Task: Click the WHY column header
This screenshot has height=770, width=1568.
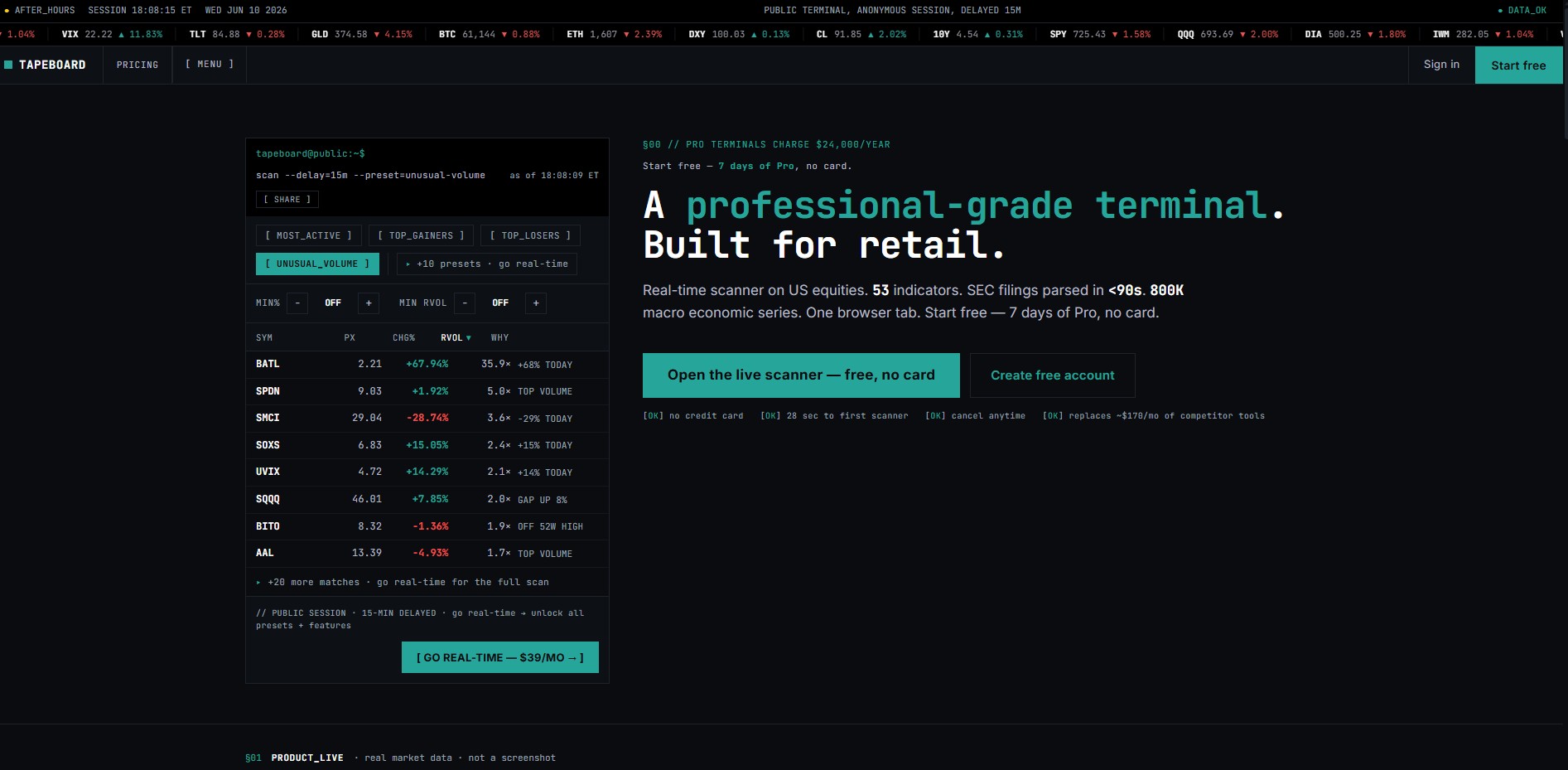Action: tap(499, 338)
